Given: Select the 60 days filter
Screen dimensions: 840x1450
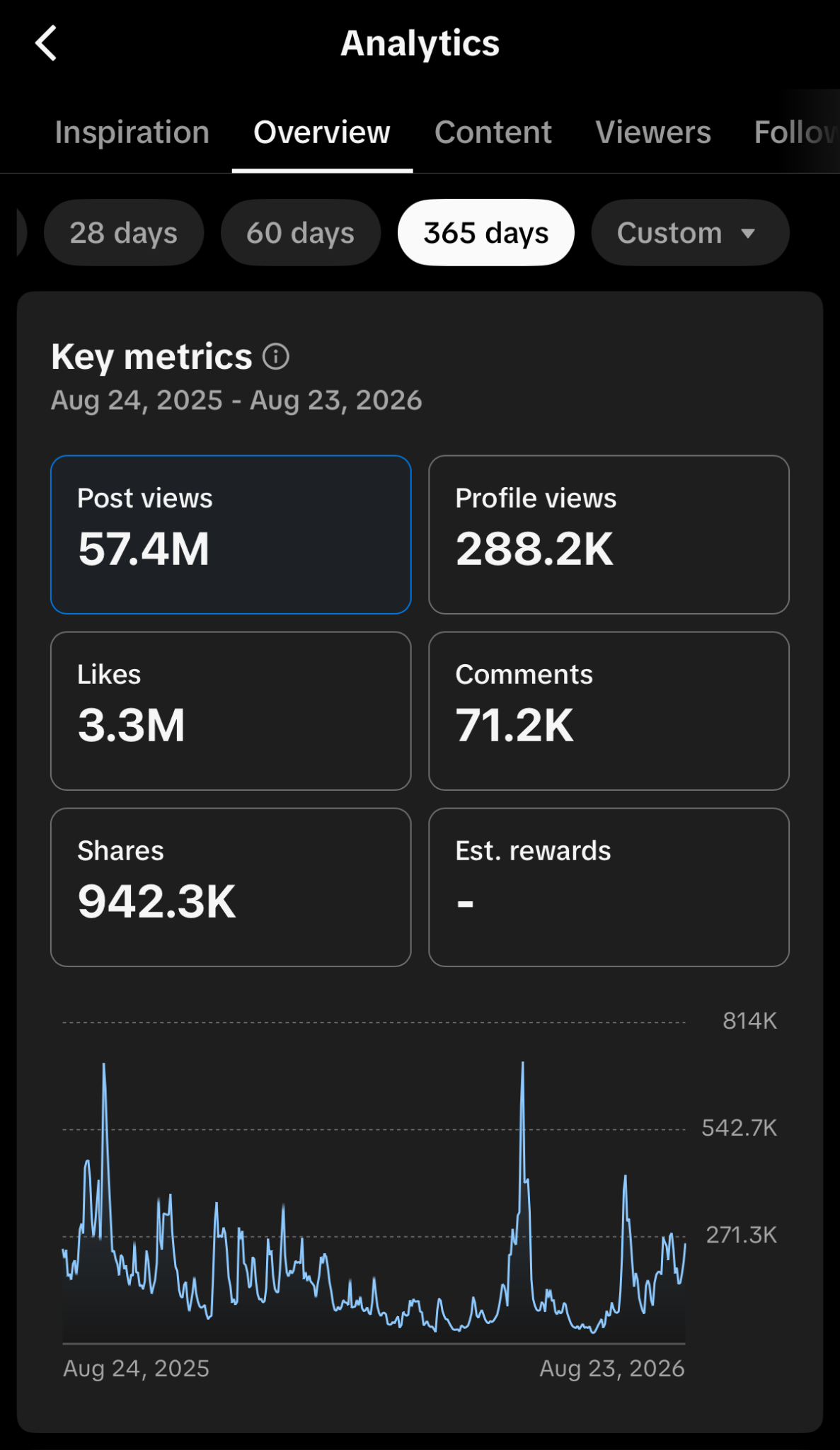Looking at the screenshot, I should 301,233.
